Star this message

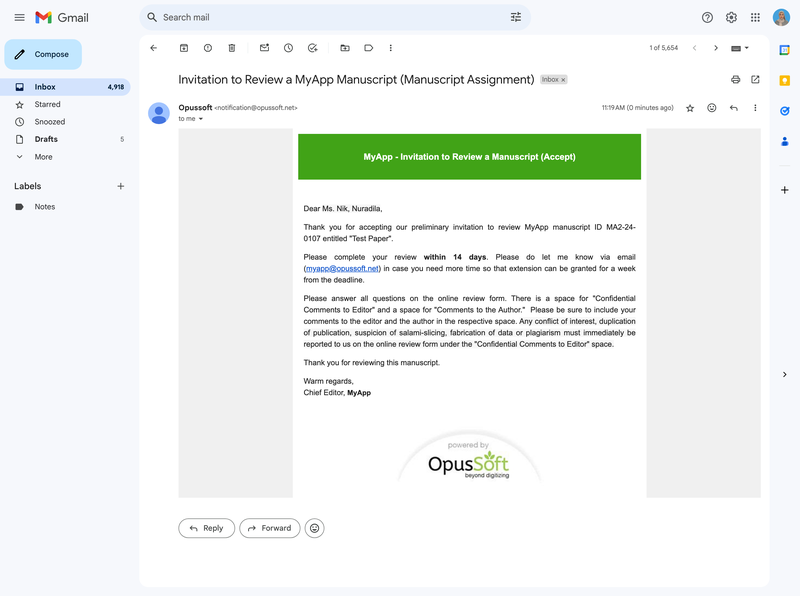coord(690,108)
